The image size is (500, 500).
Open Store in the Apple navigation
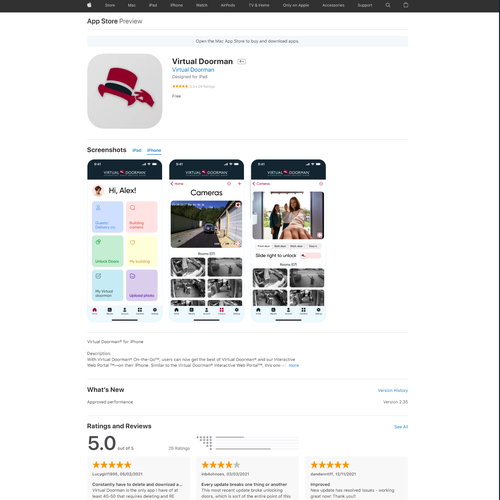110,5
